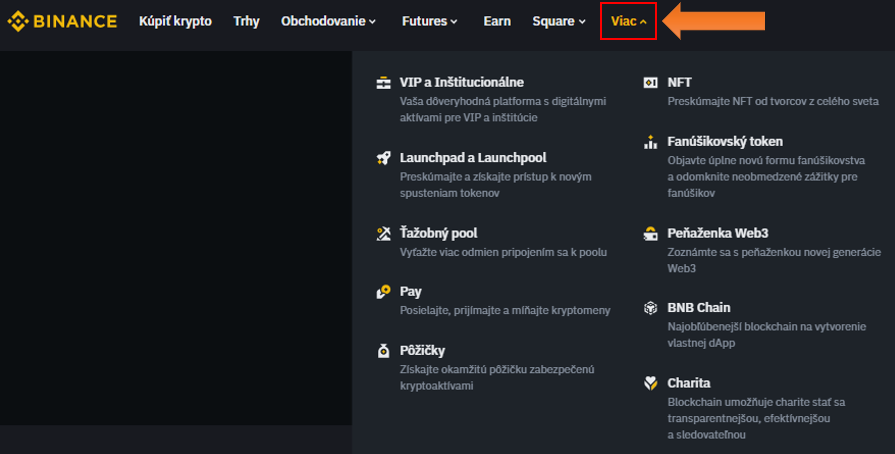Click the Fanúšikovský token icon
Image resolution: width=895 pixels, height=454 pixels.
[650, 142]
